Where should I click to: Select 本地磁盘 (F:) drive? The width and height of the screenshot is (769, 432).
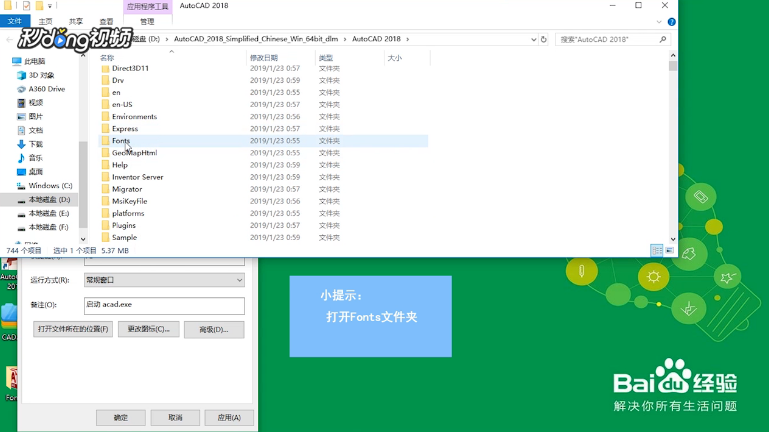pos(49,227)
